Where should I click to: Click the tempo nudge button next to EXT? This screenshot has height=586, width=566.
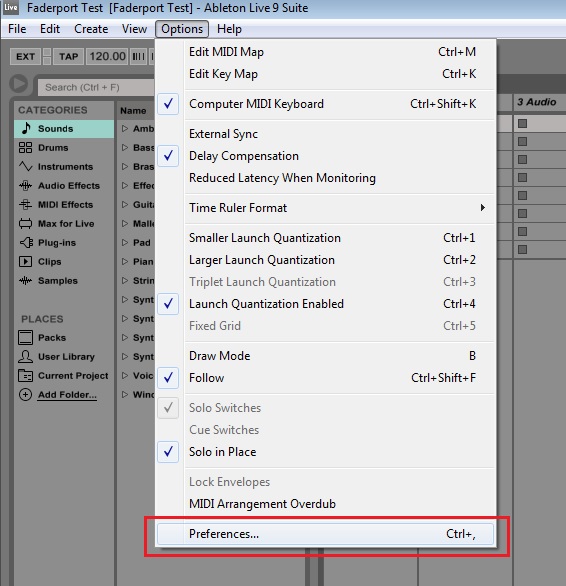(x=47, y=57)
